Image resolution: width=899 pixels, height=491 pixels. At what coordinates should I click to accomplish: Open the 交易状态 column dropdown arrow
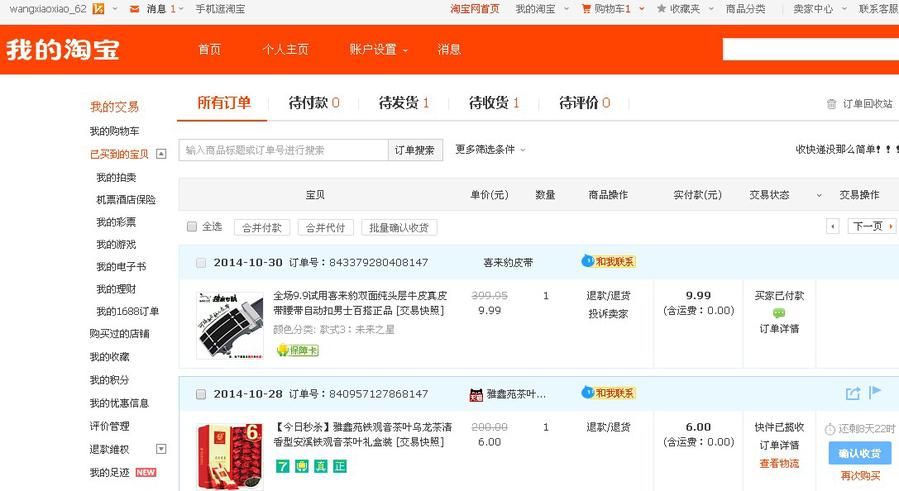(x=819, y=196)
